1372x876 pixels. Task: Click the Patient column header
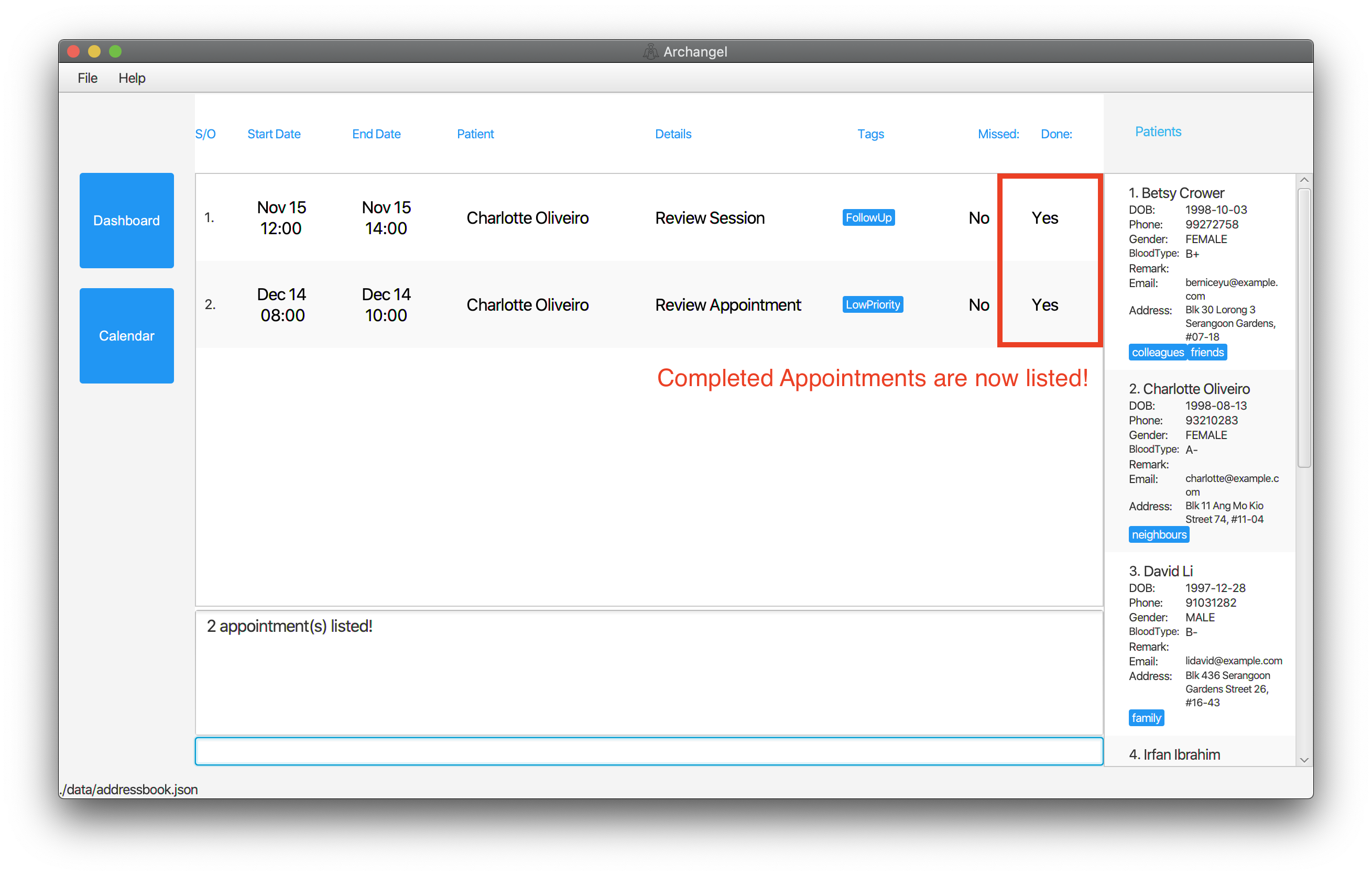(476, 134)
